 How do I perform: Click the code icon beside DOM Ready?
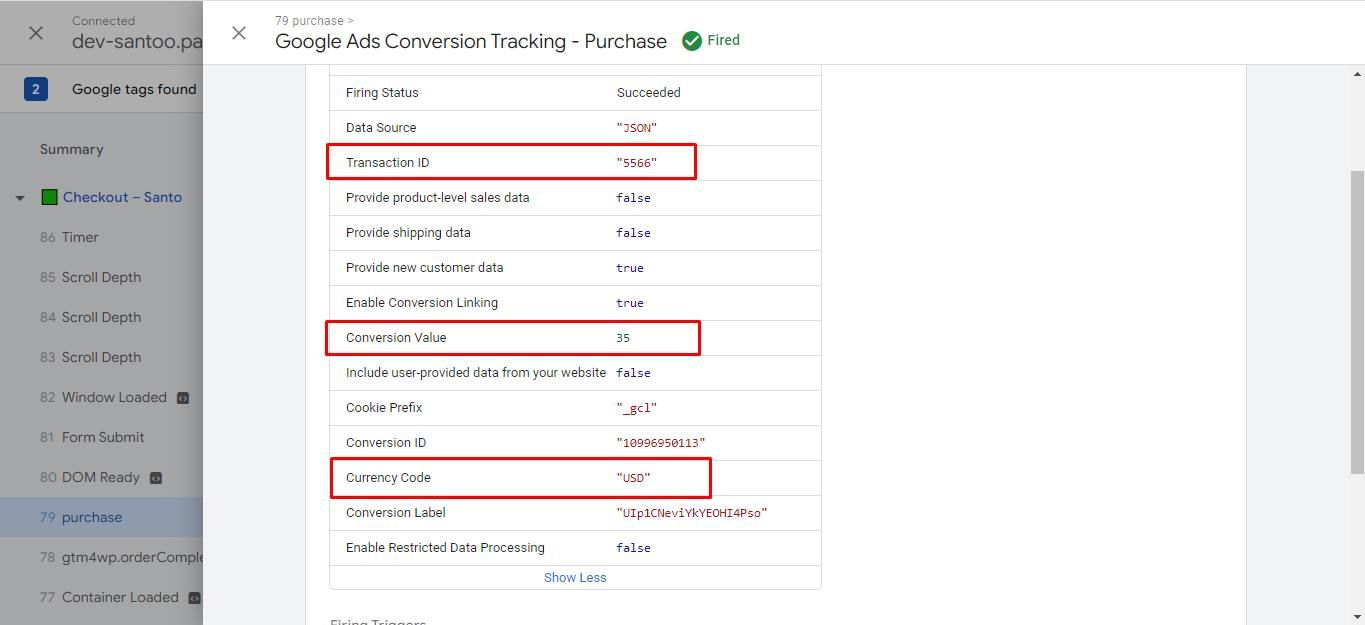coord(156,478)
